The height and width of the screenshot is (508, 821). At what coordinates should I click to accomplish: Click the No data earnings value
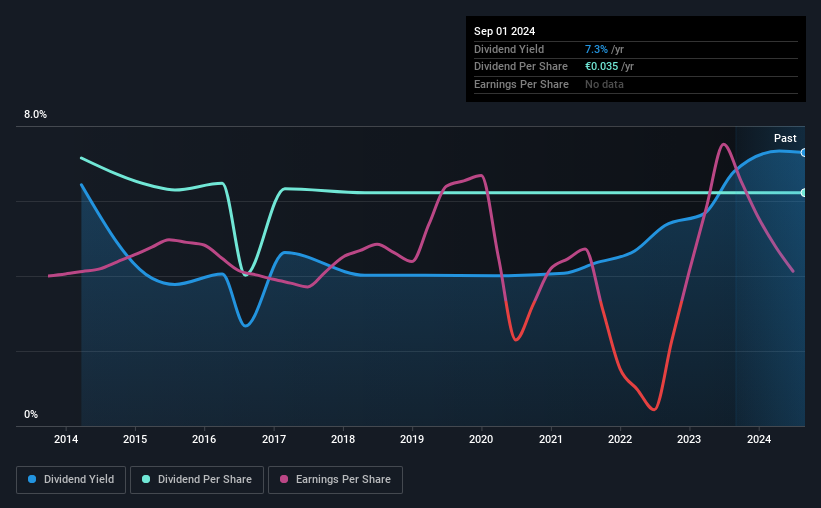coord(604,84)
